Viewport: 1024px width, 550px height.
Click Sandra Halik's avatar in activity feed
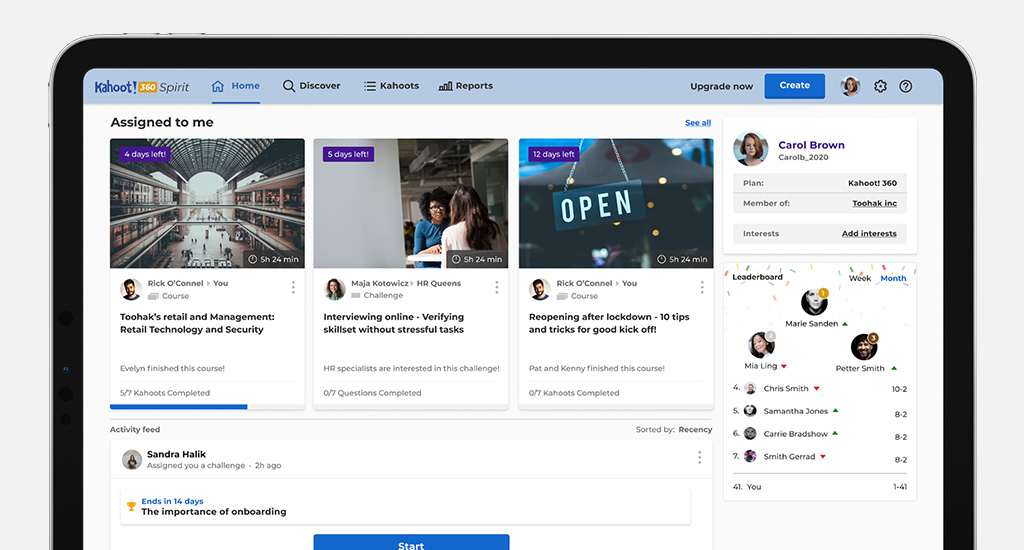pos(132,459)
